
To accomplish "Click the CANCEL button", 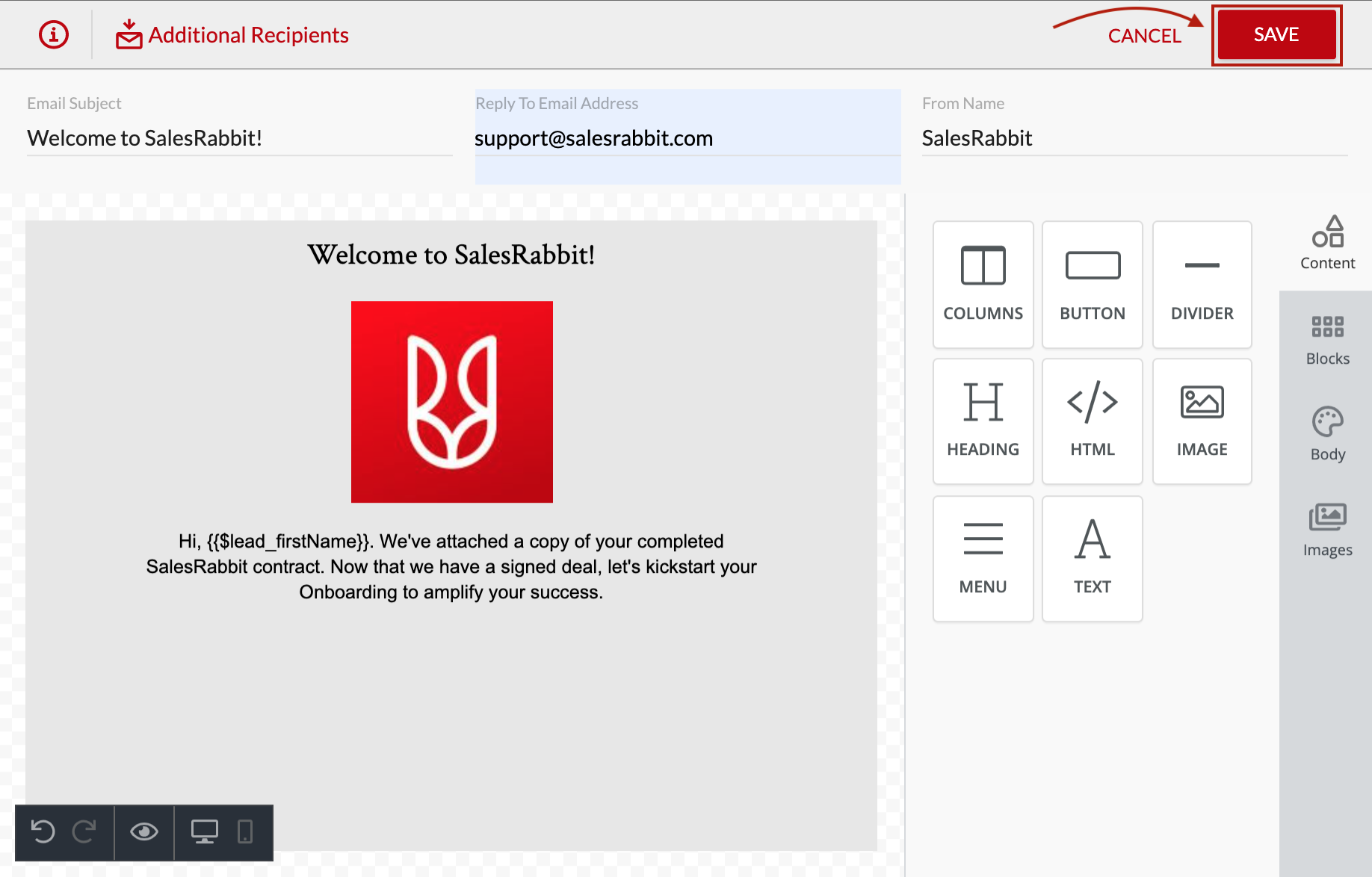I will coord(1144,35).
